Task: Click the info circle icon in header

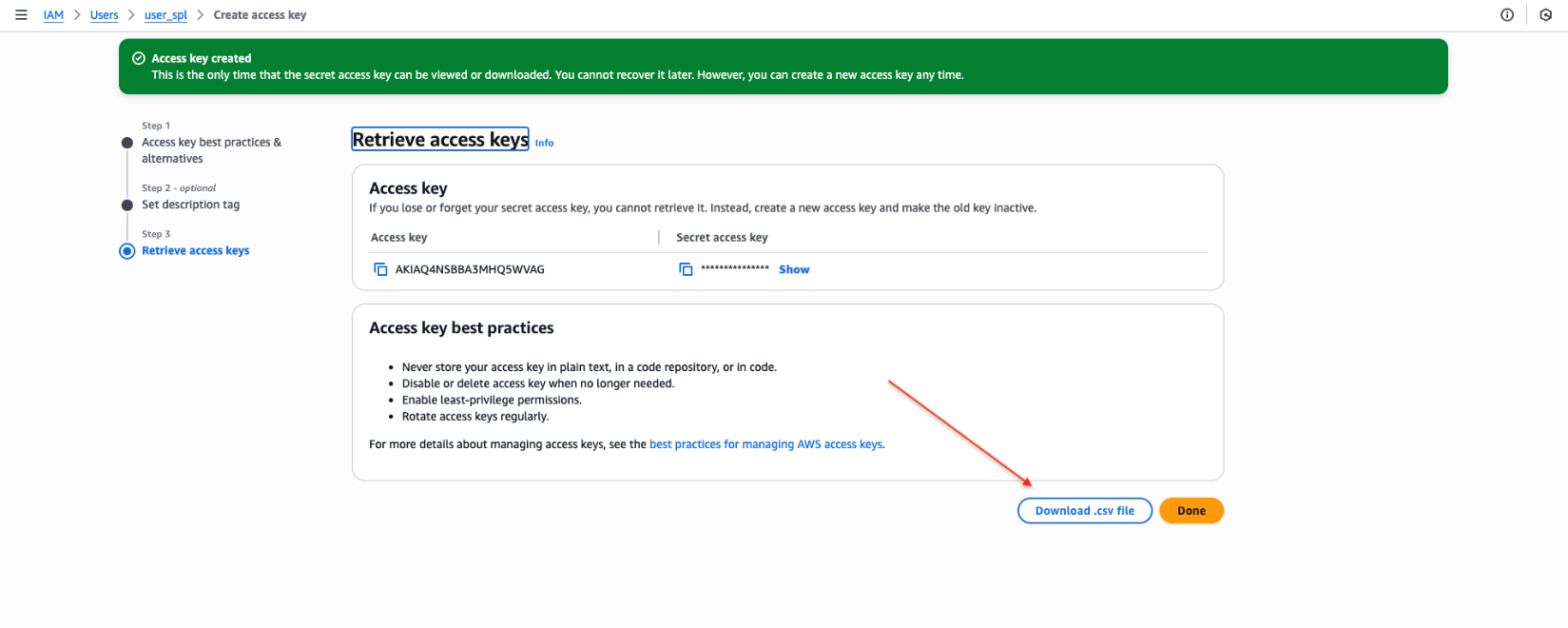Action: 1507,15
